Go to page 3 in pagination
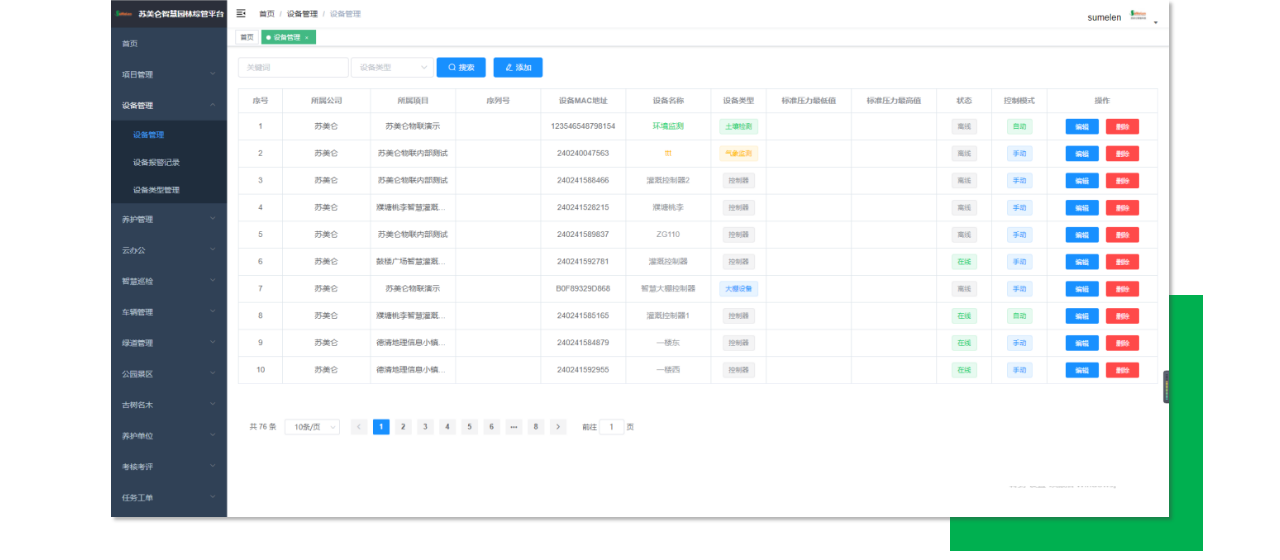The image size is (1280, 560). point(425,427)
